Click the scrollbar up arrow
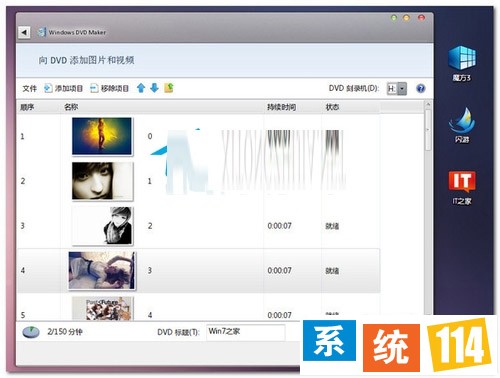 click(428, 105)
